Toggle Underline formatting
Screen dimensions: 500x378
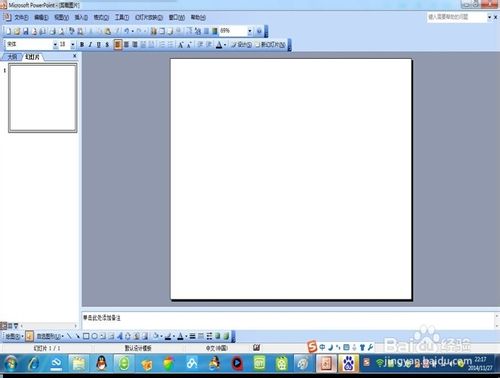click(x=98, y=45)
